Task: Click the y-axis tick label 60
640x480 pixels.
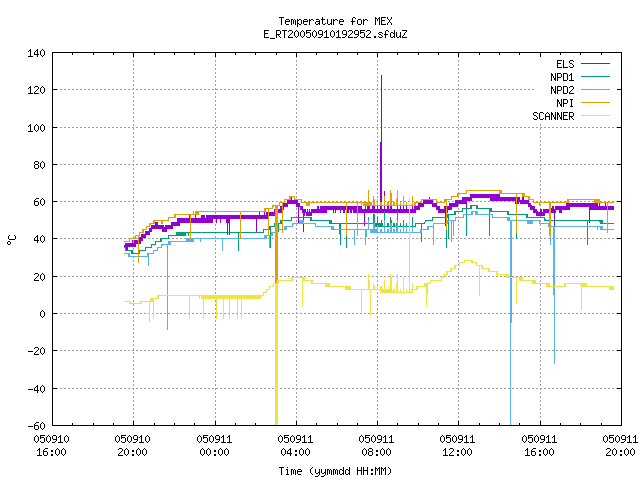Action: coord(39,202)
